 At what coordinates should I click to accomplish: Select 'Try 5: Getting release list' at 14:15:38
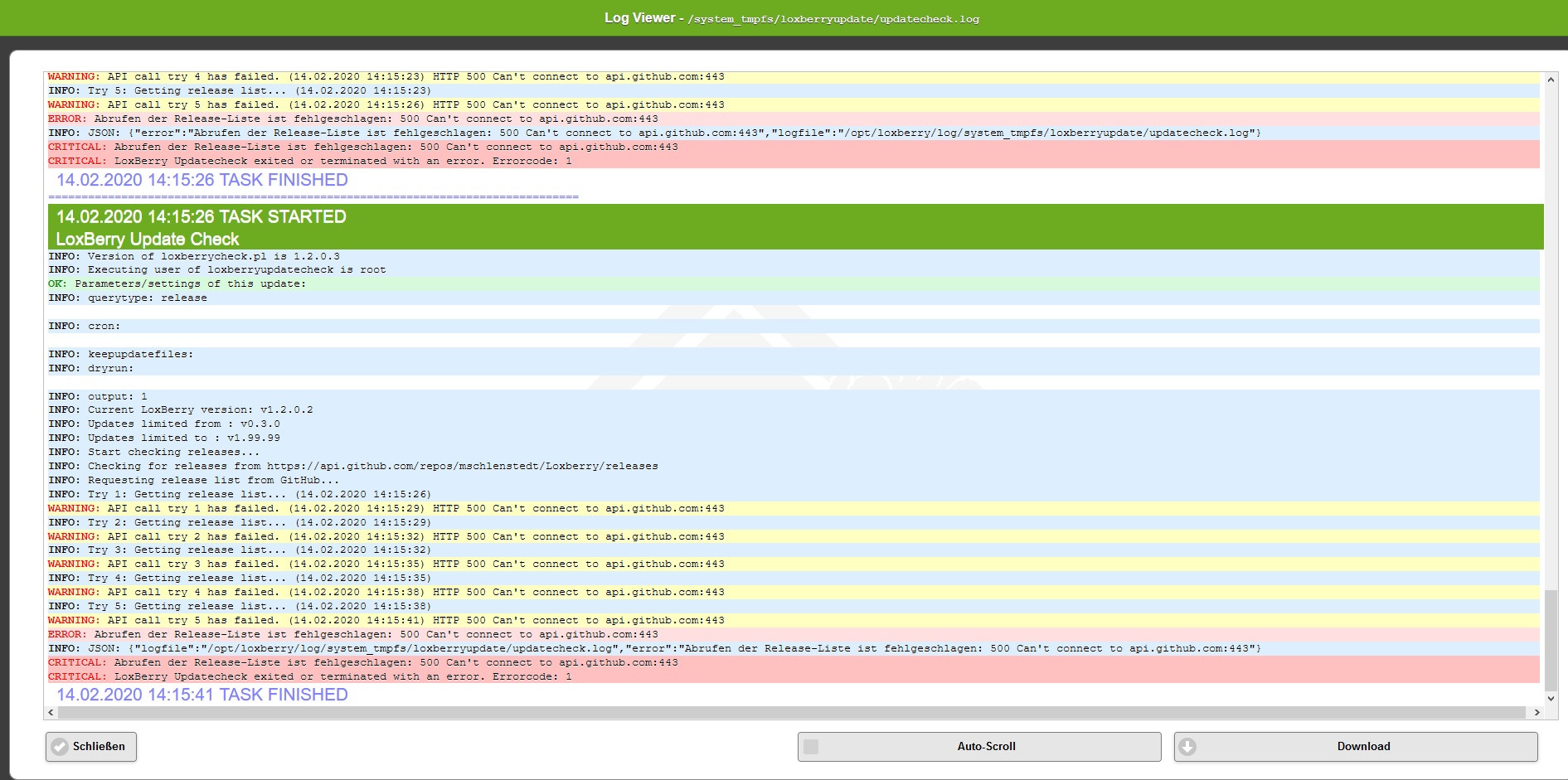click(x=794, y=606)
